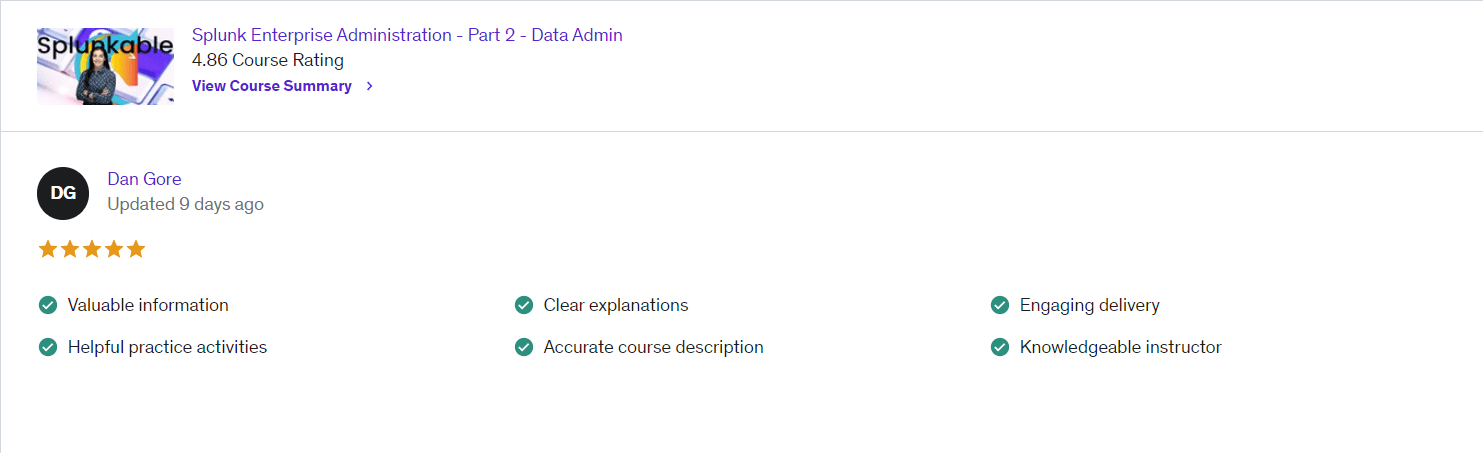1483x453 pixels.
Task: Click the Knowledgeable instructor label
Action: coord(1120,347)
